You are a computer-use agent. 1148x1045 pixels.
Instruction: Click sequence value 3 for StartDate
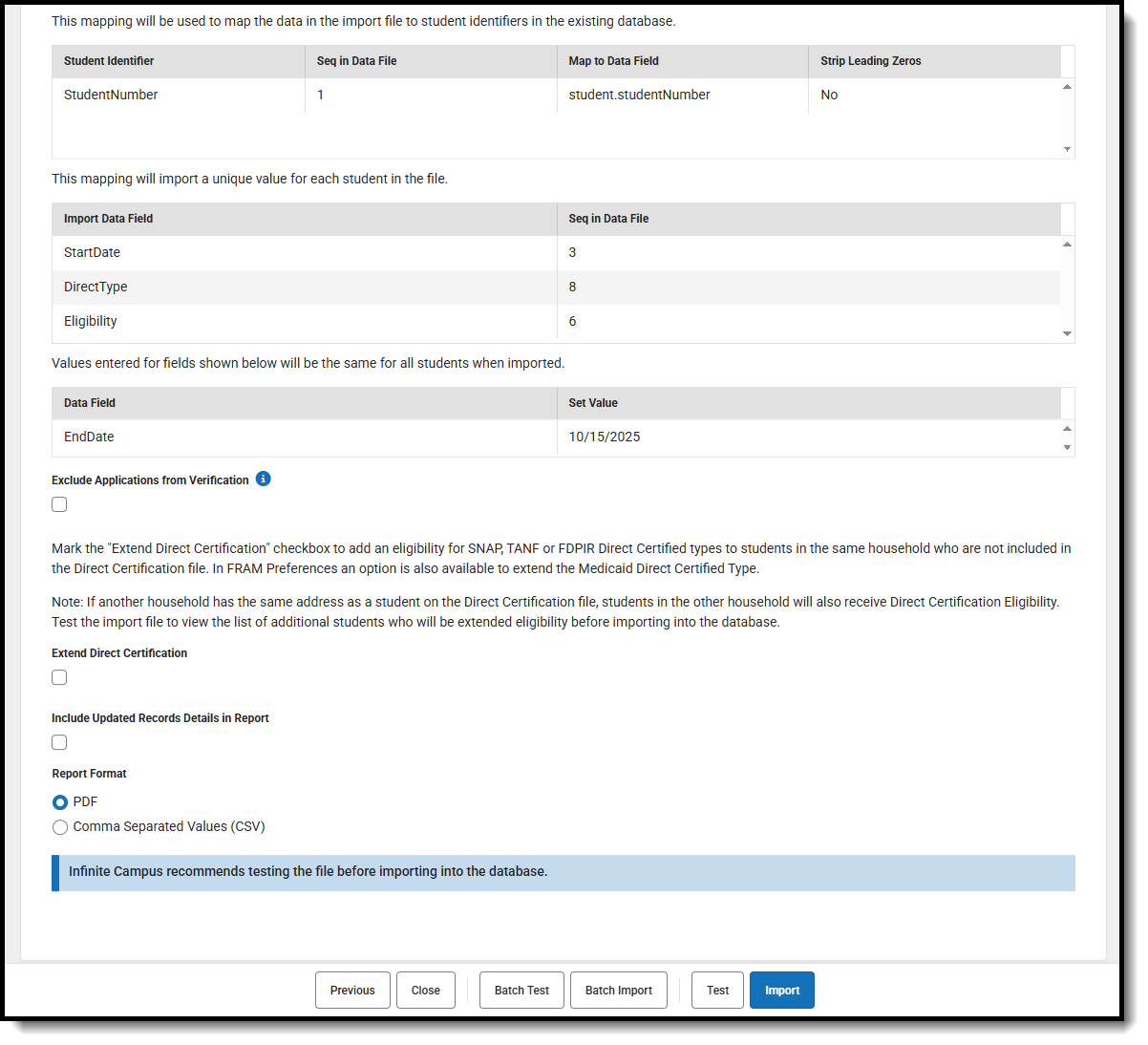(x=572, y=252)
